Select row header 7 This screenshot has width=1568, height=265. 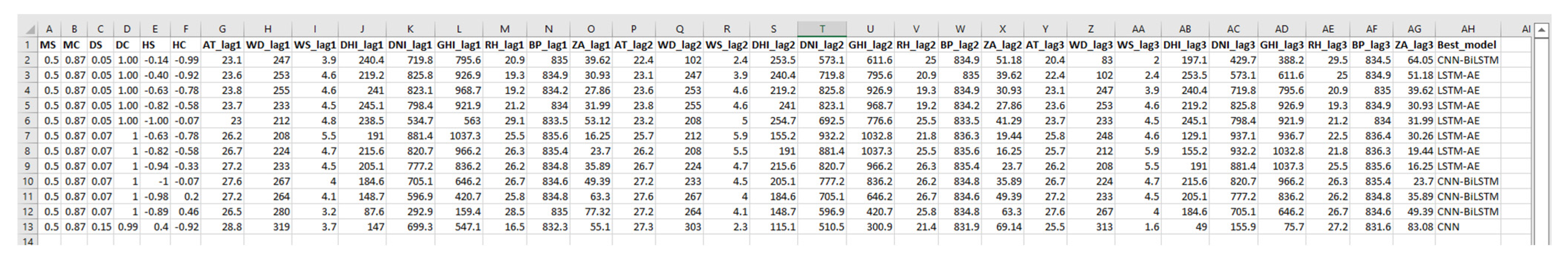[x=27, y=135]
